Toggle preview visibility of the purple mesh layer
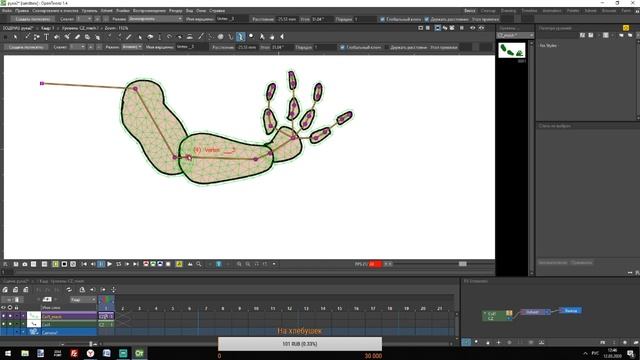 (x=3, y=316)
